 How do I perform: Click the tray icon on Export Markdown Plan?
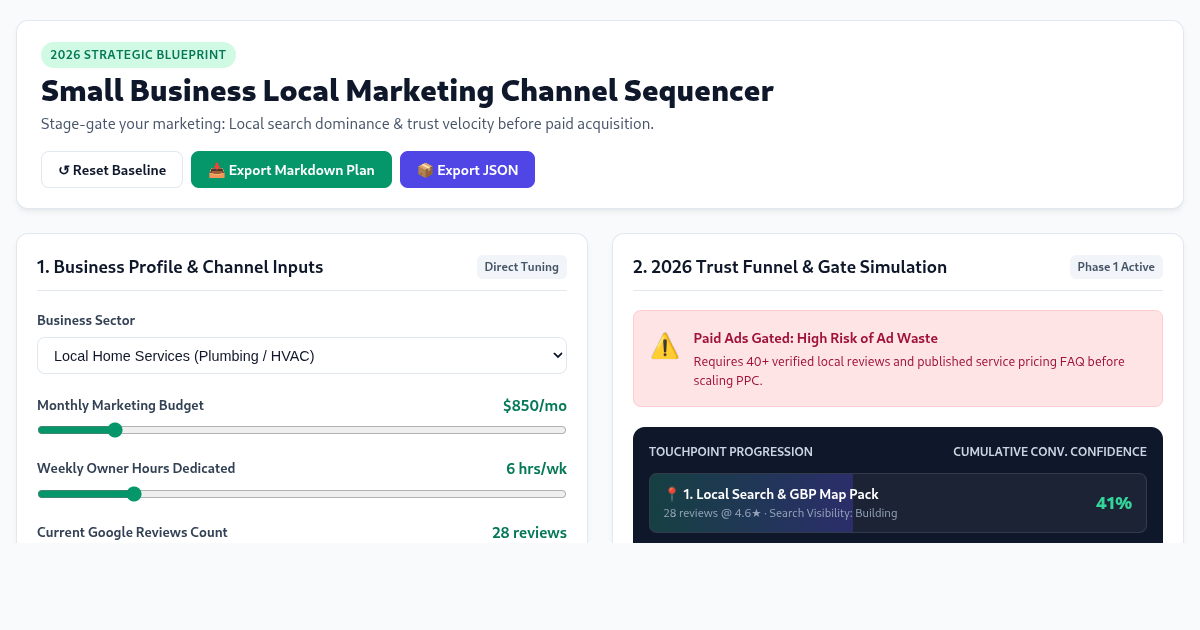pyautogui.click(x=216, y=170)
